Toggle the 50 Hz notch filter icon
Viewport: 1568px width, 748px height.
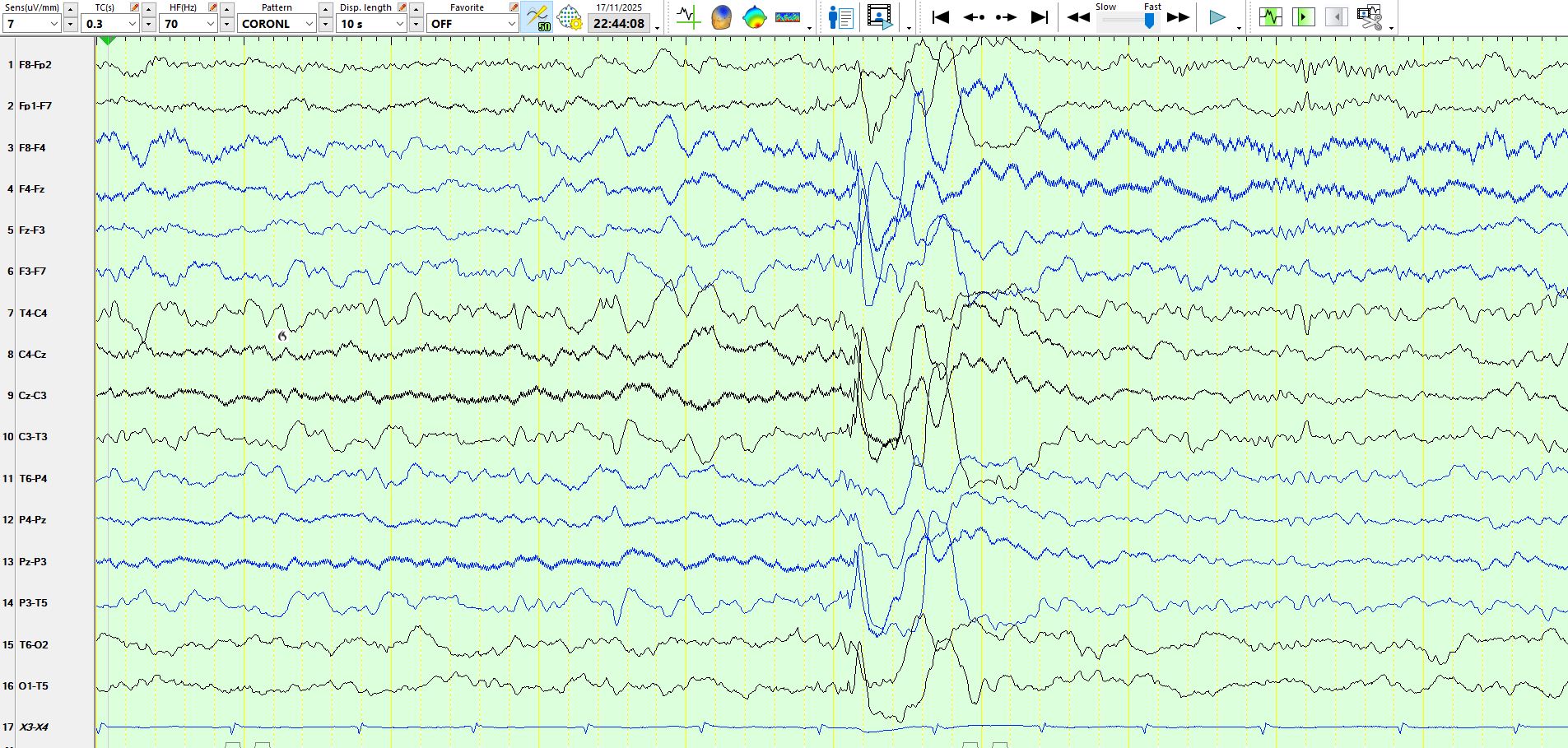click(537, 17)
